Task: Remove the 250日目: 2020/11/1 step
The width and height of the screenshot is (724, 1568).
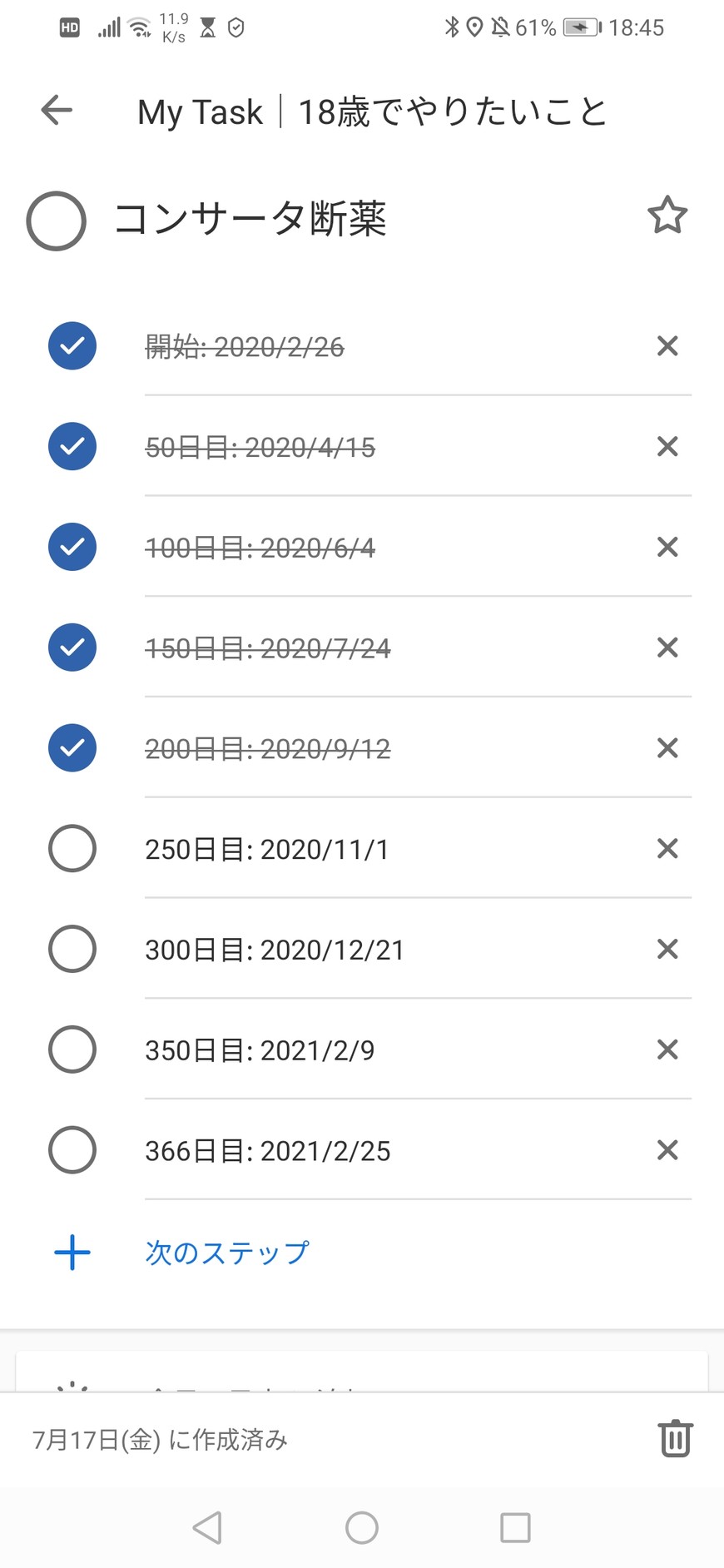Action: (x=667, y=848)
